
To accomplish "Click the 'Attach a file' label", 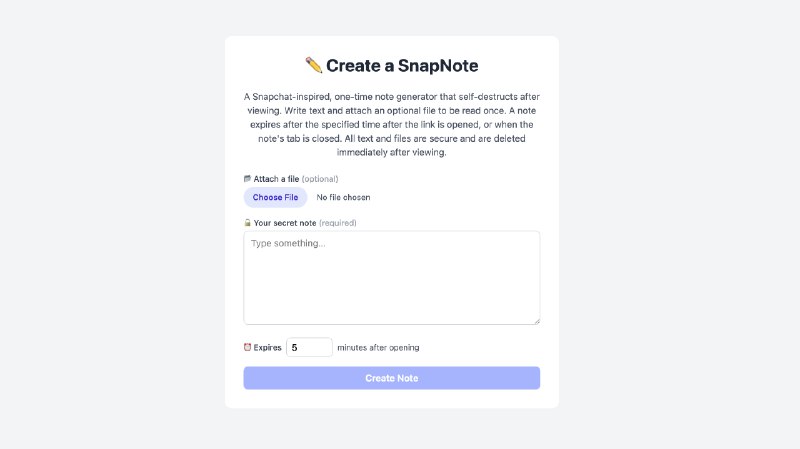I will 276,179.
